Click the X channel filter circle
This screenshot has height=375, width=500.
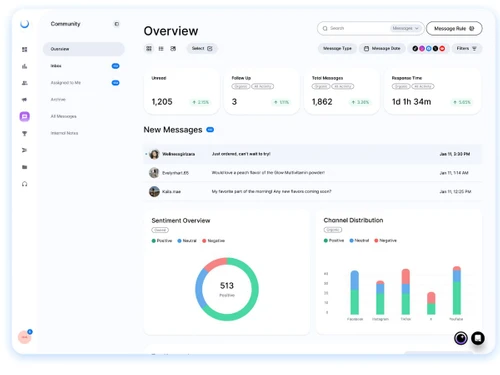[435, 49]
